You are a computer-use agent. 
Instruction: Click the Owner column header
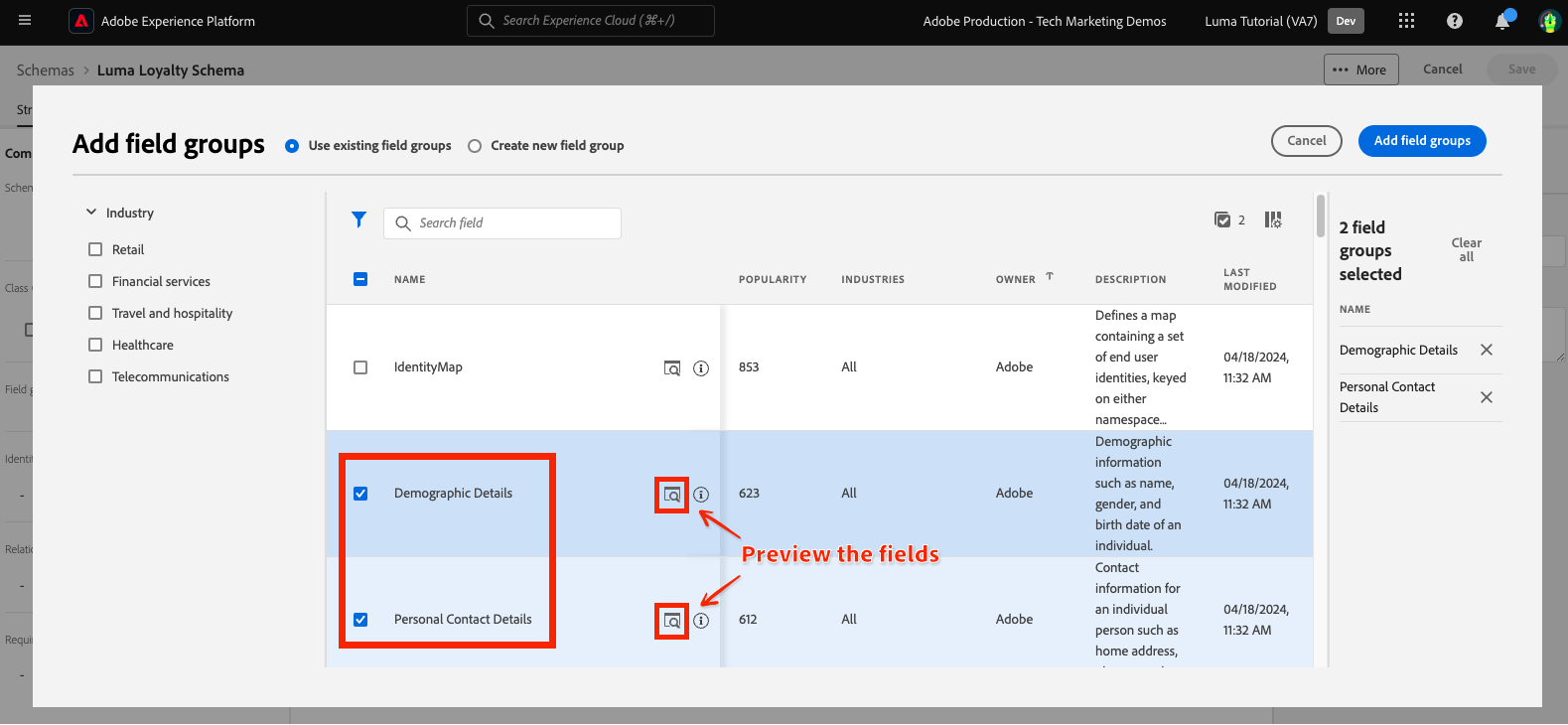tap(1016, 280)
